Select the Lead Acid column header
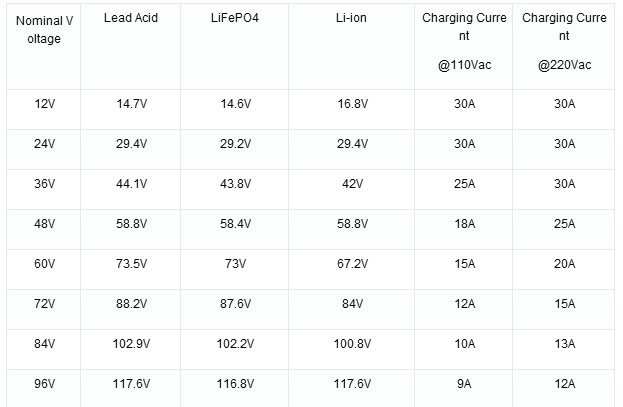 (x=131, y=47)
